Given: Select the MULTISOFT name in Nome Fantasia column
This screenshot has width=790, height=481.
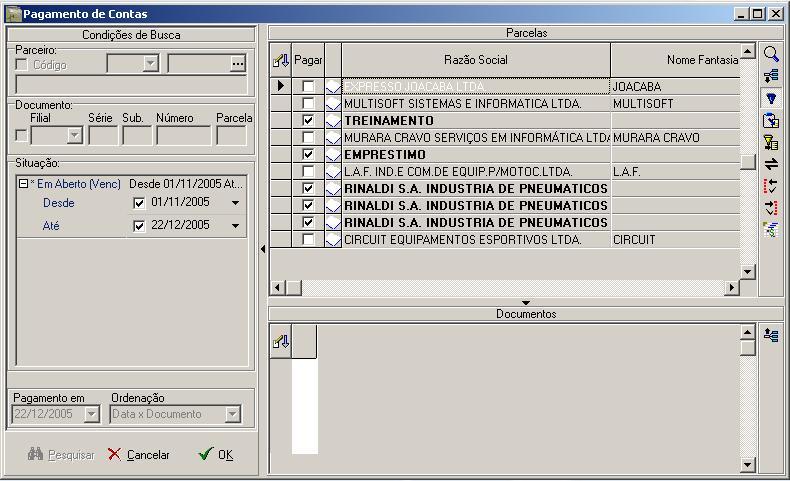Looking at the screenshot, I should pos(643,104).
